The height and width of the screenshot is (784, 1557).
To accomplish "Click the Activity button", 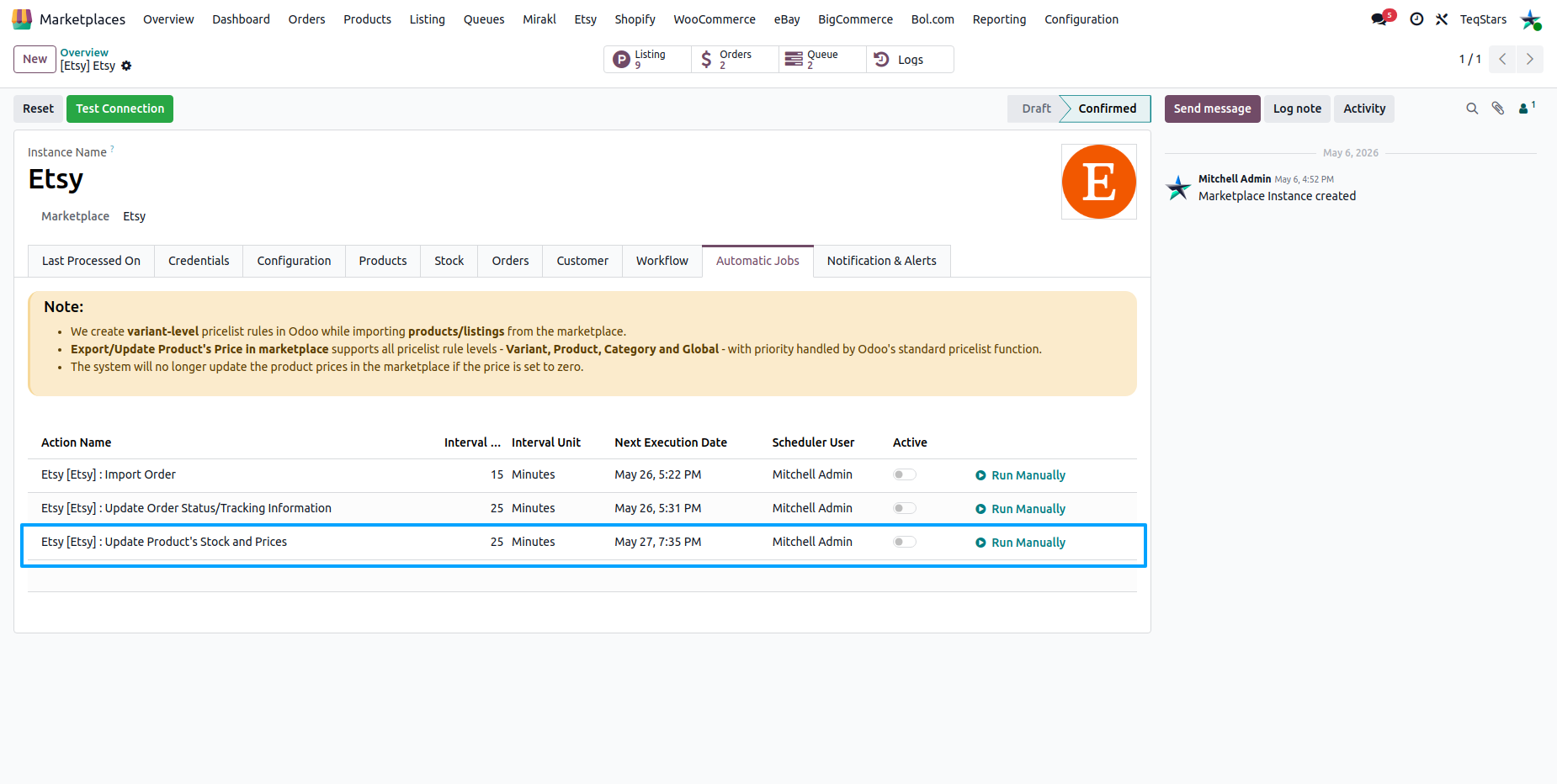I will coord(1364,109).
